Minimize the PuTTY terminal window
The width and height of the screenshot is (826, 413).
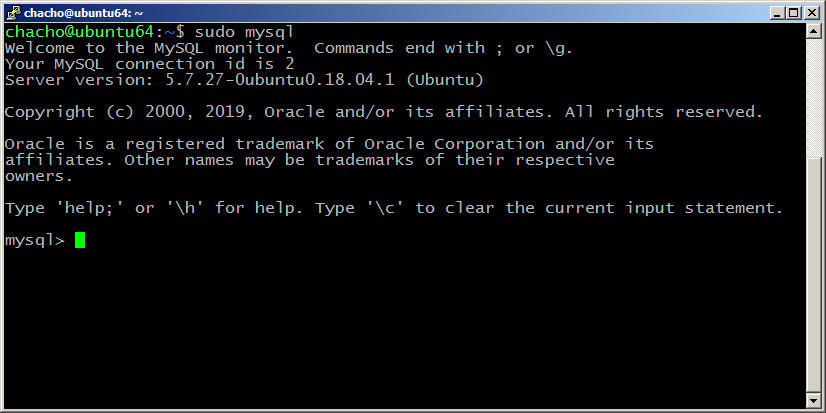pyautogui.click(x=778, y=13)
